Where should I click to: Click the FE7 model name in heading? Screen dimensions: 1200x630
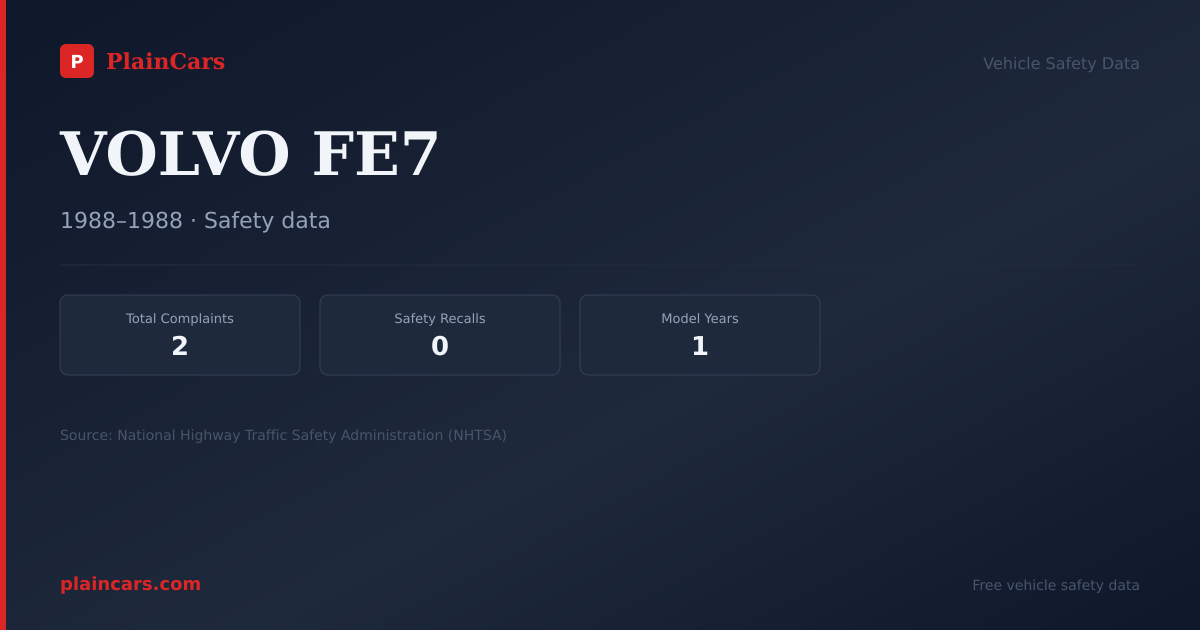[x=376, y=154]
